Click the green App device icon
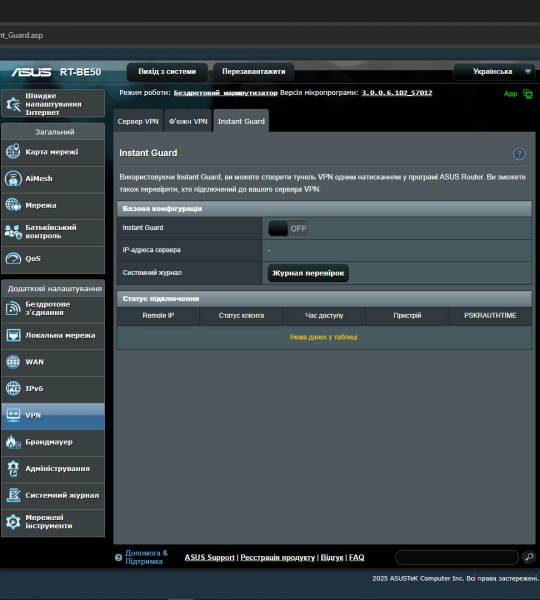The height and width of the screenshot is (600, 540). click(x=528, y=94)
